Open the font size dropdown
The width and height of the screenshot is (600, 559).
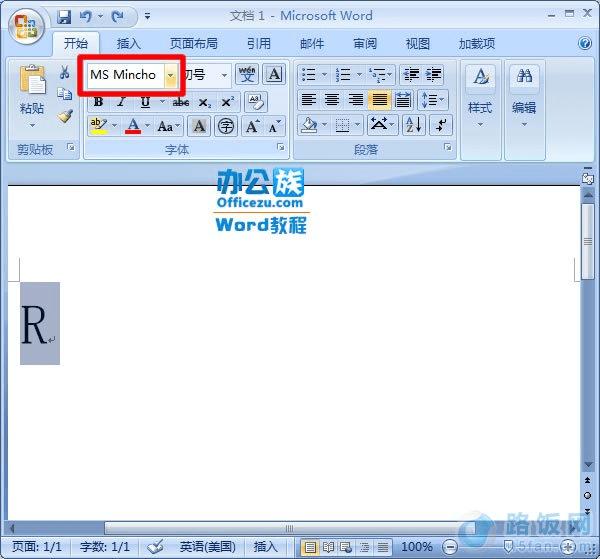click(x=225, y=75)
